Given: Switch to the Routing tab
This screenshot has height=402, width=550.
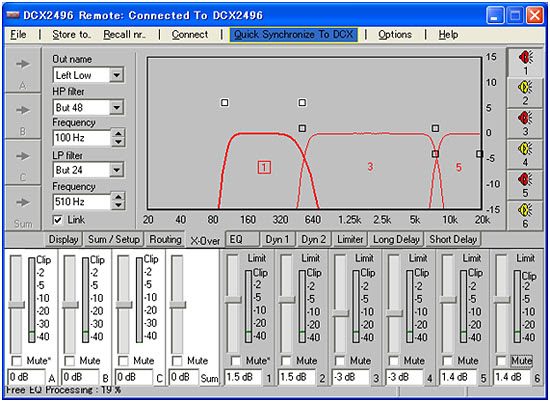Looking at the screenshot, I should click(x=165, y=239).
